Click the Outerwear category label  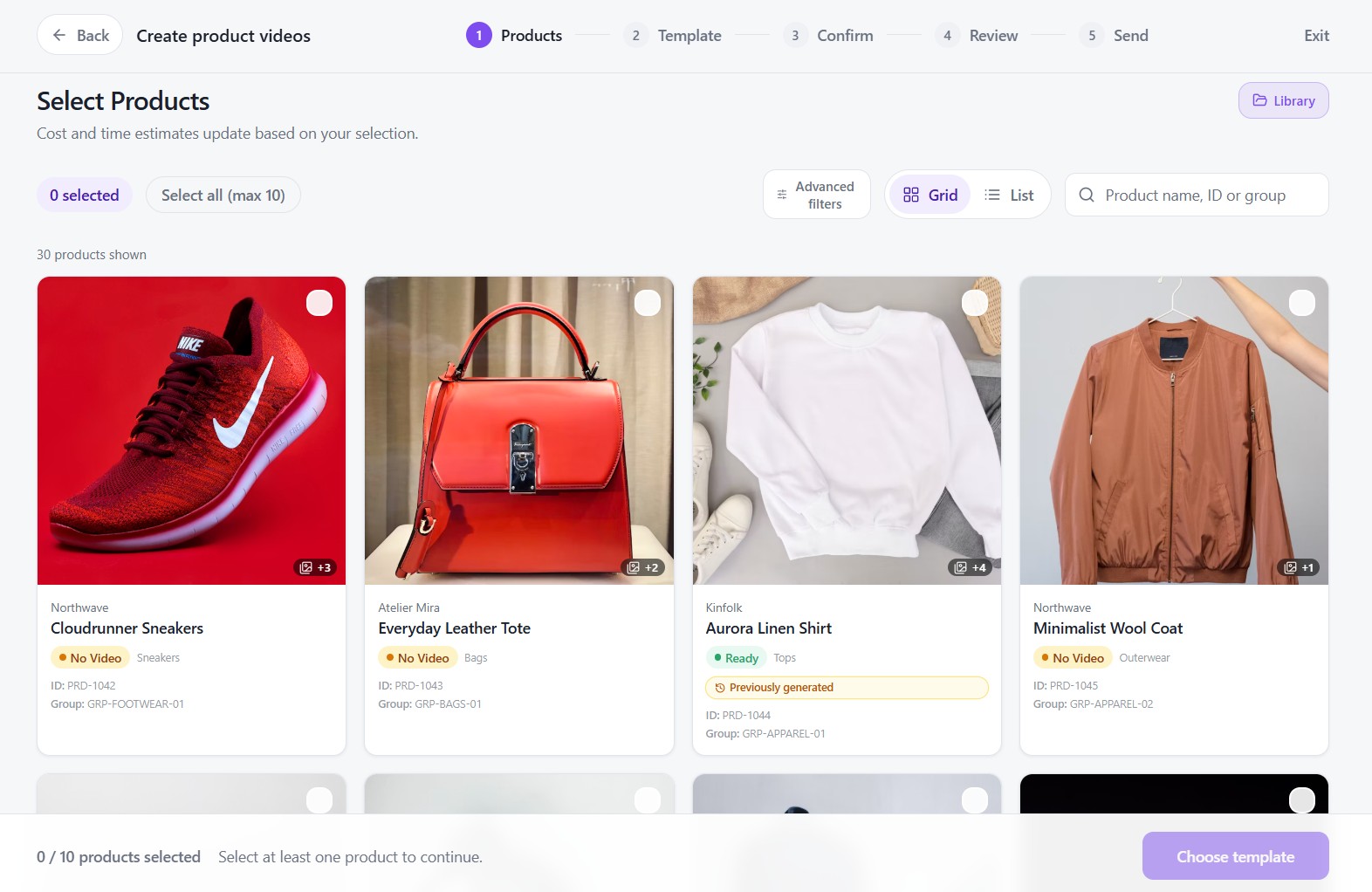pos(1144,658)
